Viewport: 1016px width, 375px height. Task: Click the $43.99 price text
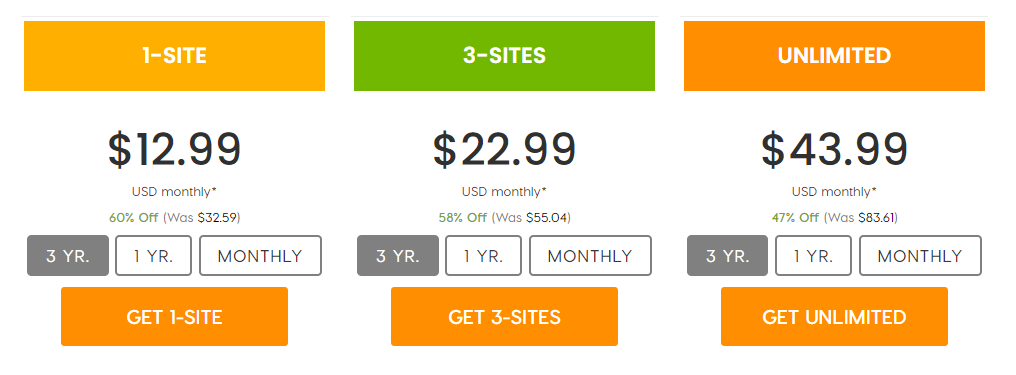pyautogui.click(x=834, y=150)
